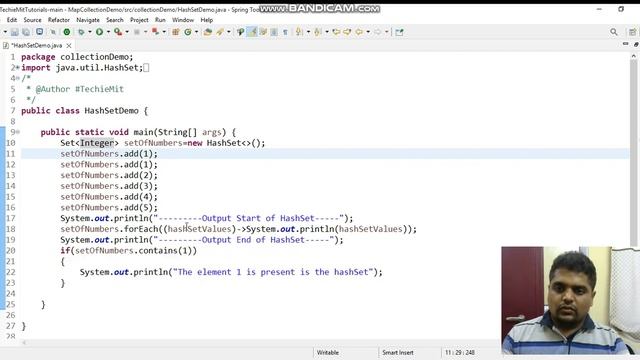Collapse the main method at line 9
Image resolution: width=640 pixels, height=360 pixels.
18,132
